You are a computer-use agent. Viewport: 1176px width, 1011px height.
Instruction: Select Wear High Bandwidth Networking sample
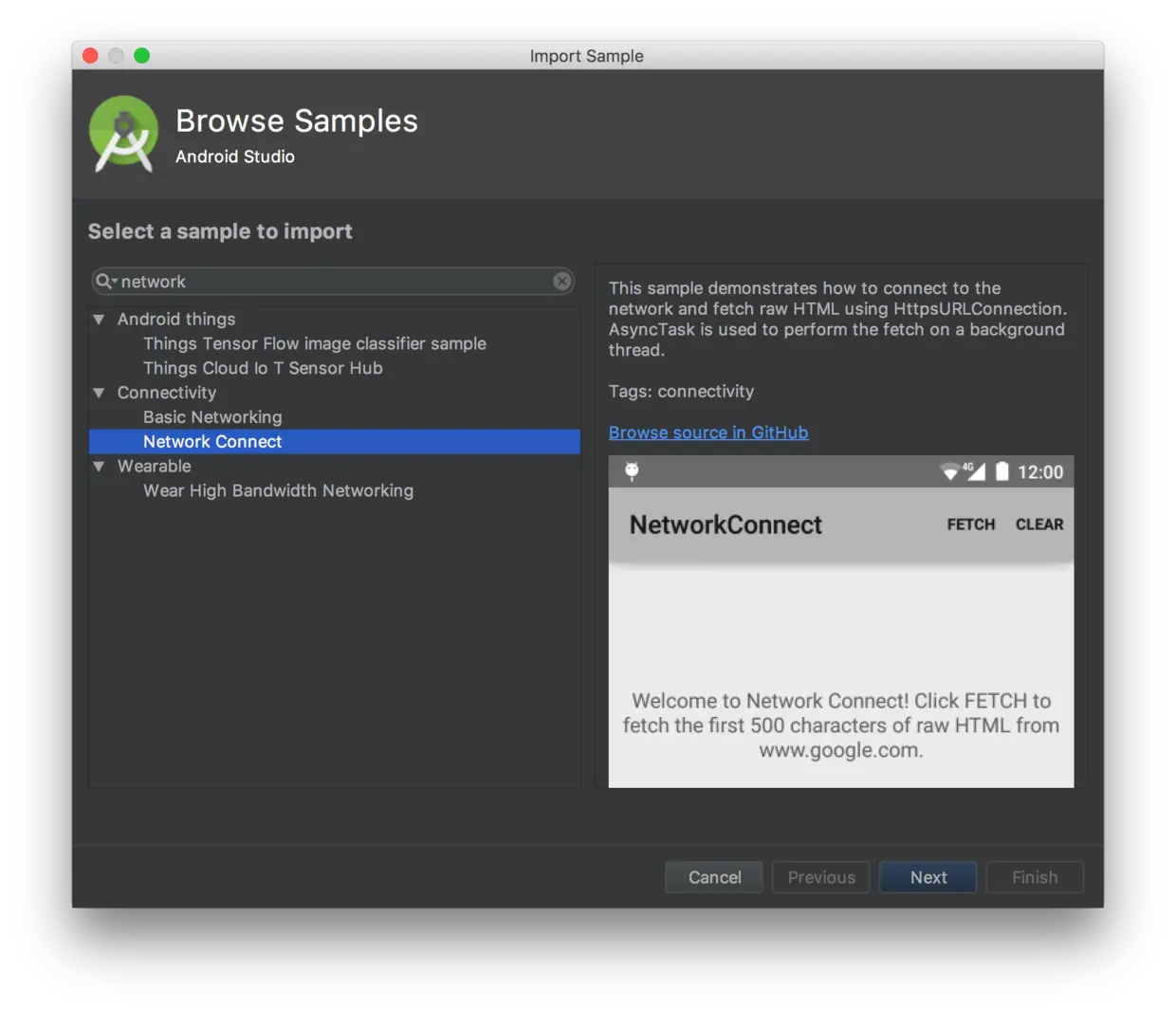278,491
